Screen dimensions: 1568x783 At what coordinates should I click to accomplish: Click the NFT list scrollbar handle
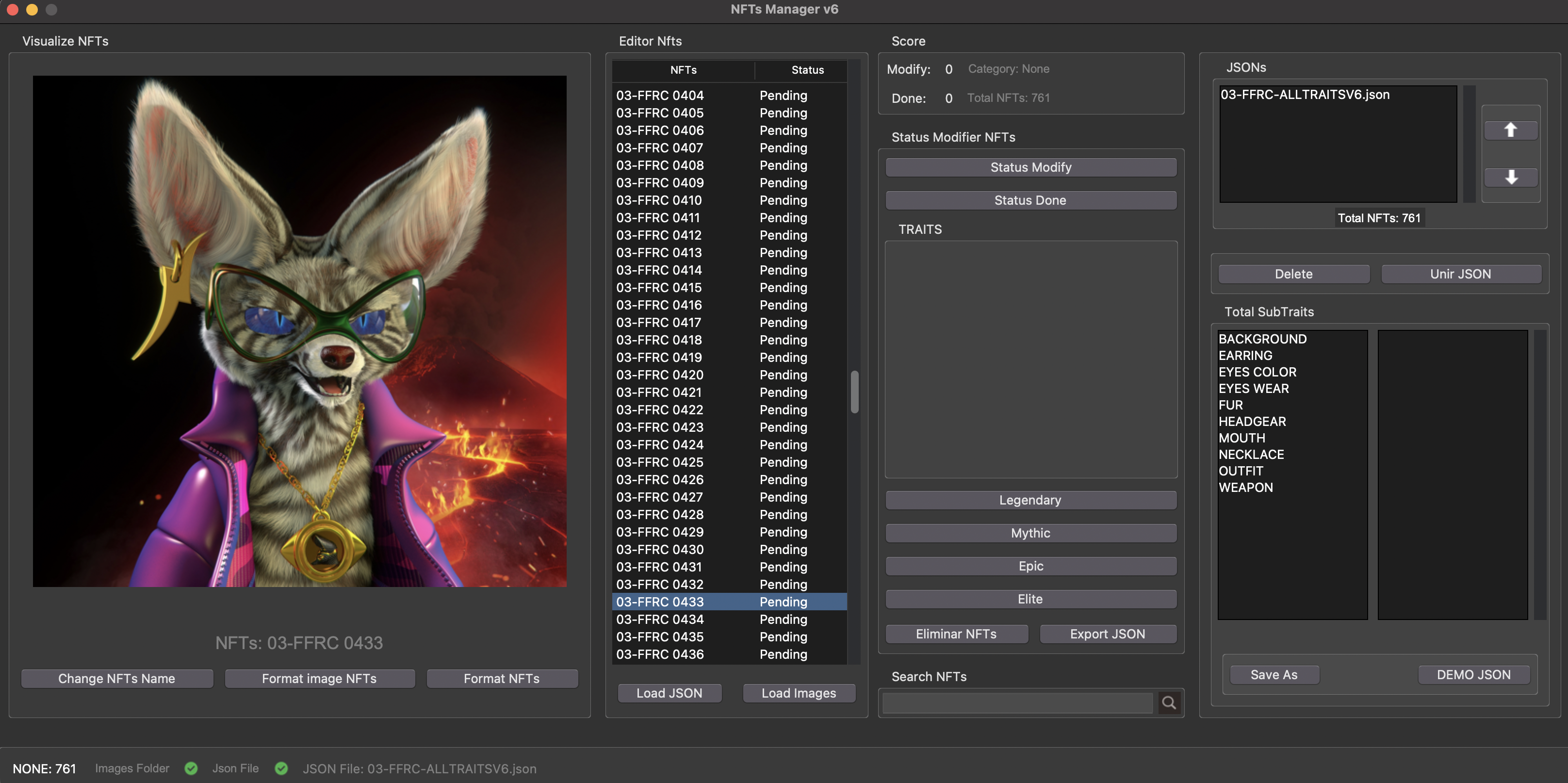pos(855,391)
